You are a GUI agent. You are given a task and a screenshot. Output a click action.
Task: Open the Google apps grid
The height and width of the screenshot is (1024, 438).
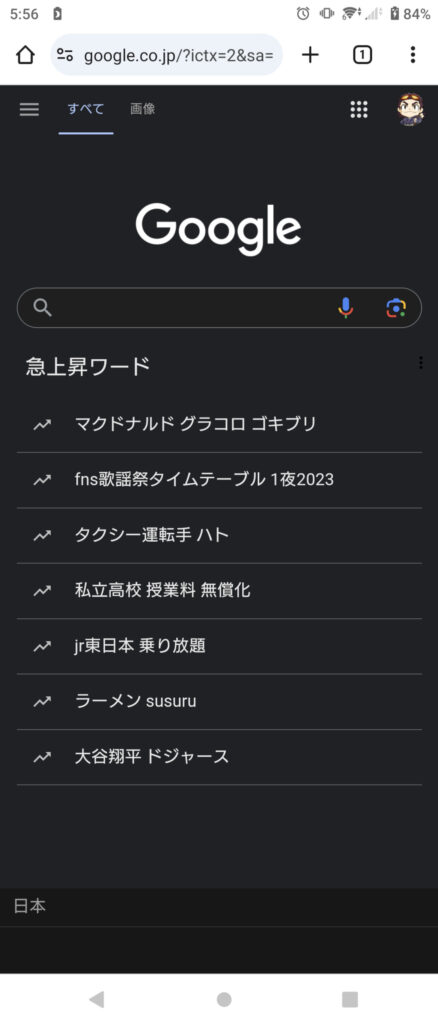tap(359, 109)
